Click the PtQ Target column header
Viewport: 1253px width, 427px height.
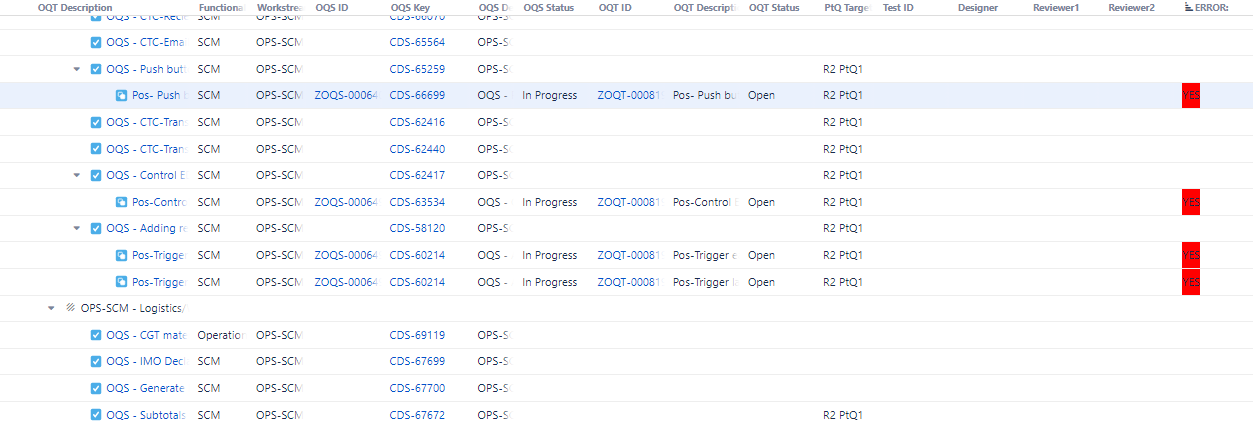(x=846, y=8)
